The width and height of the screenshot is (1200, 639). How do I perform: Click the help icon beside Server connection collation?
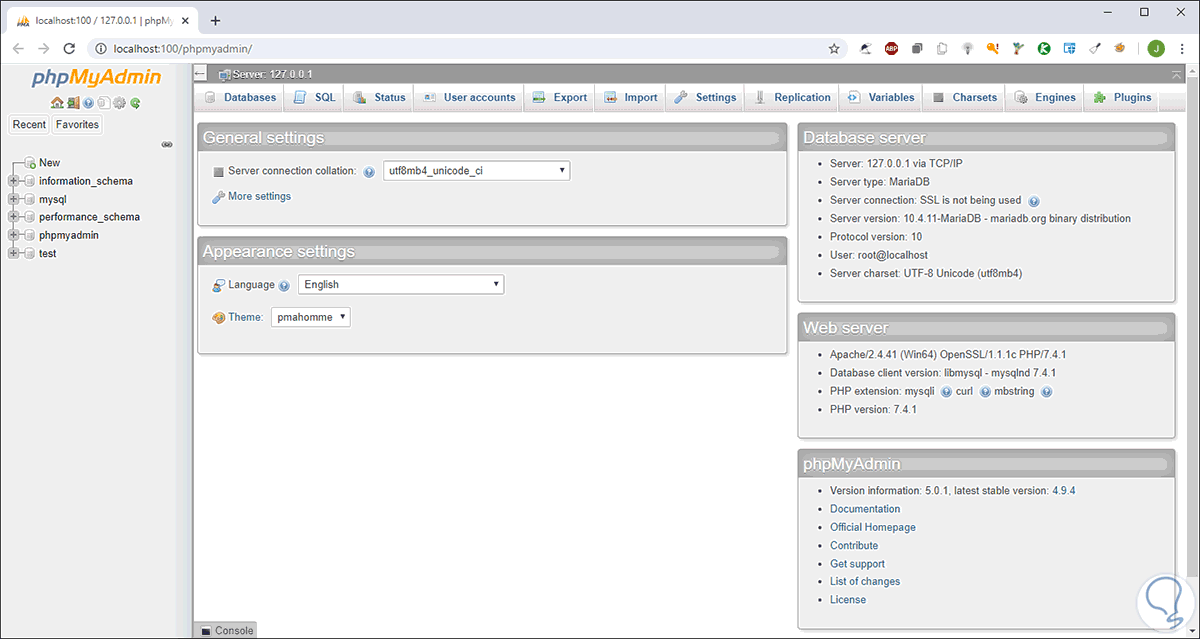click(x=369, y=172)
